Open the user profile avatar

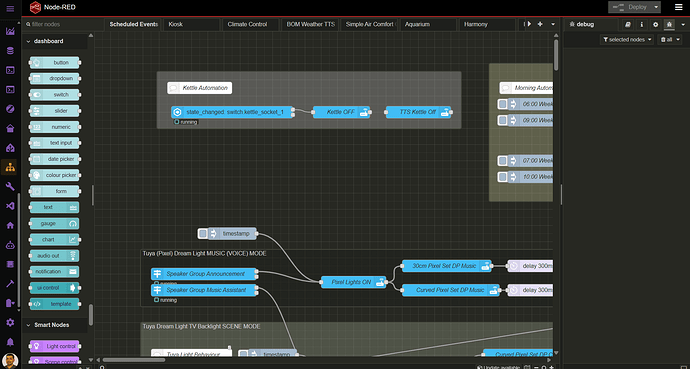click(10, 361)
